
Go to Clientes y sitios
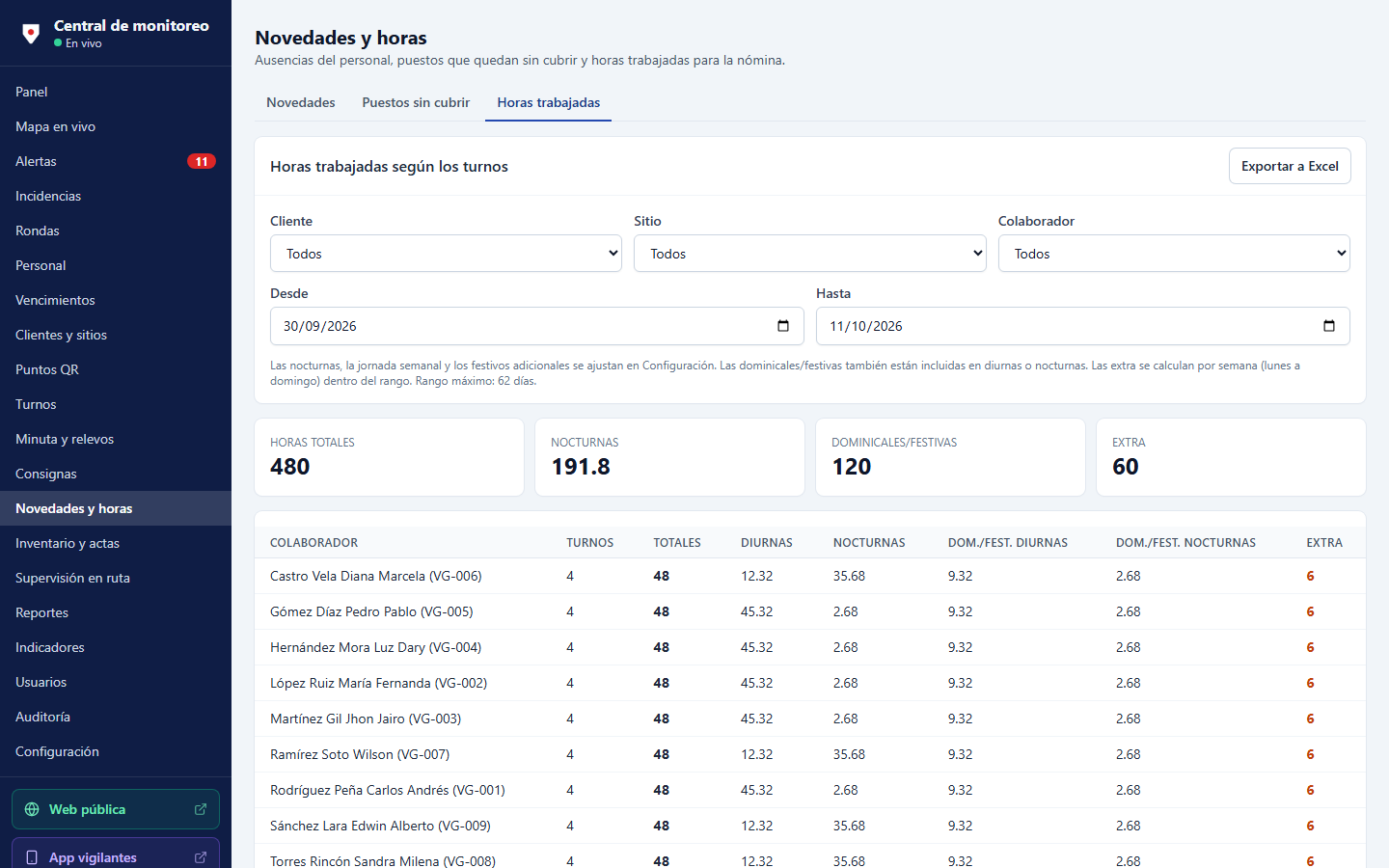[x=116, y=335]
